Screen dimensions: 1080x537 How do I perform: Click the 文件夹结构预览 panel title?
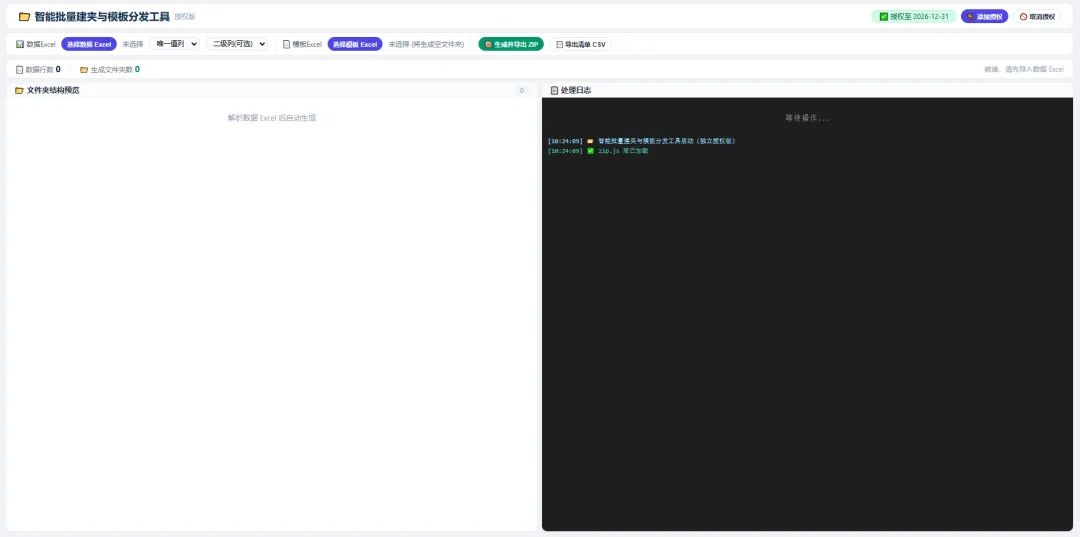53,90
